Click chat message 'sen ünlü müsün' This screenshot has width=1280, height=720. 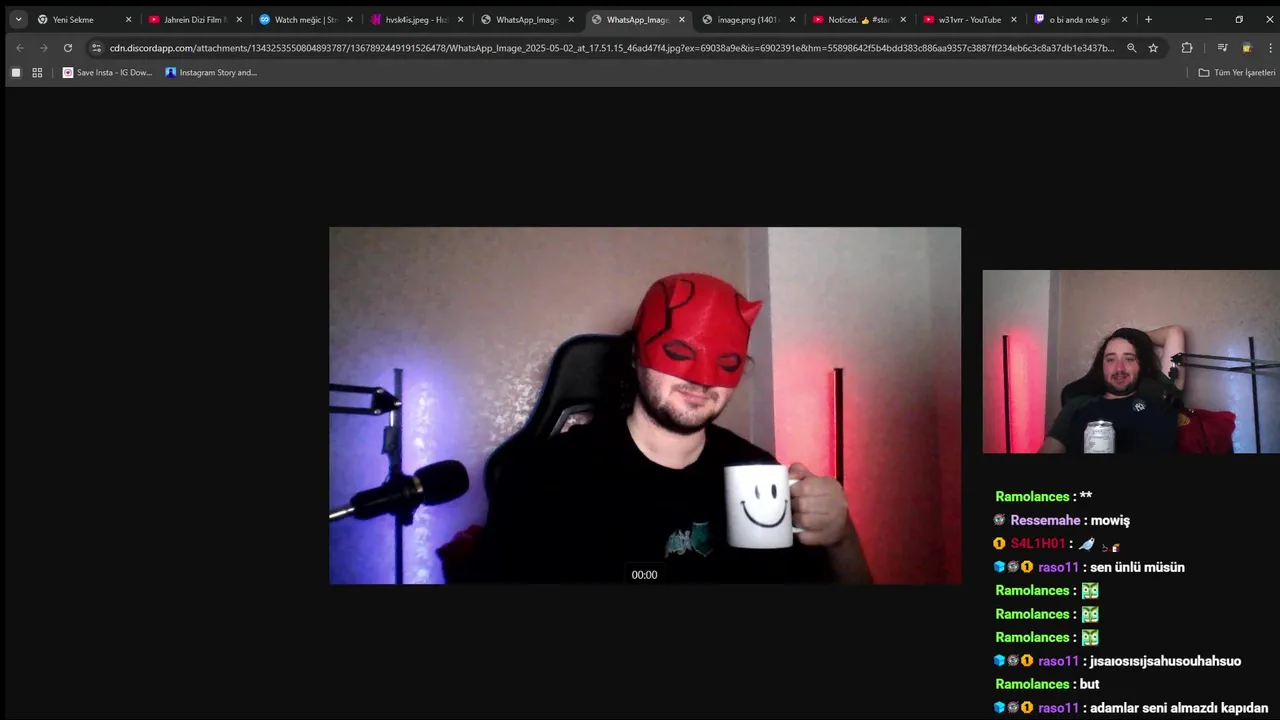(1137, 567)
